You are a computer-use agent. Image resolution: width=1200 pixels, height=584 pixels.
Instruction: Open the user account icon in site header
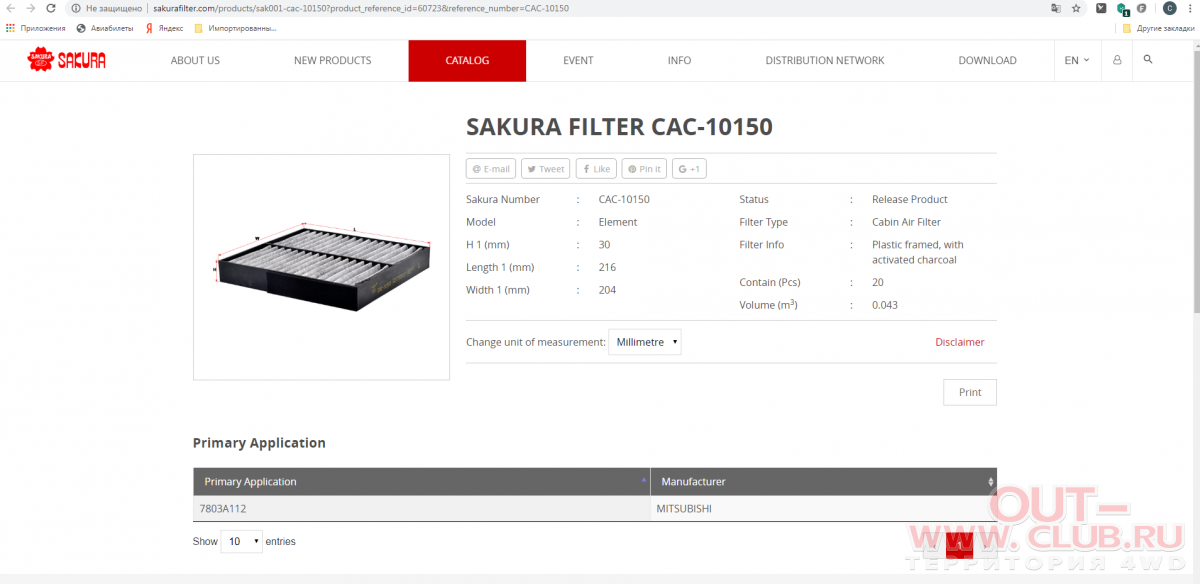coord(1117,60)
